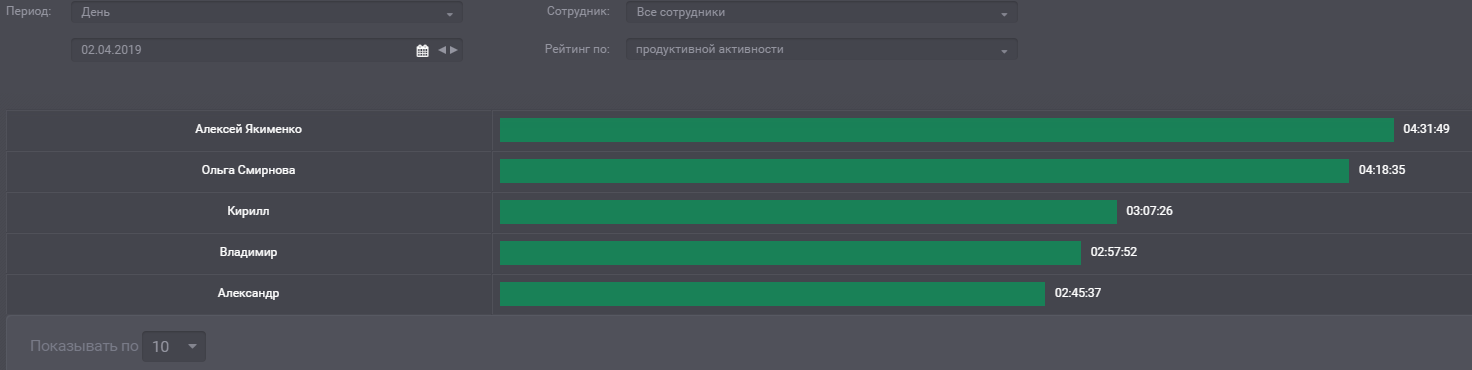Click the 02:45:37 time value

[1078, 293]
